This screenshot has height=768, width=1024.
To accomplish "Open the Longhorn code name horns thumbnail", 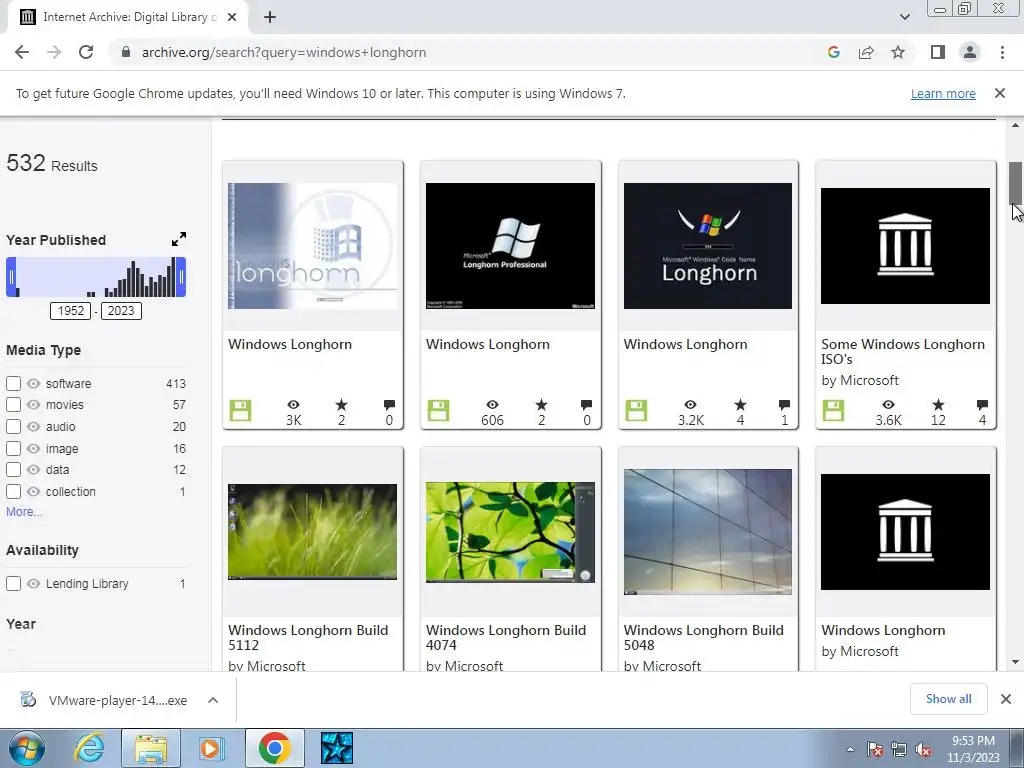I will 708,246.
